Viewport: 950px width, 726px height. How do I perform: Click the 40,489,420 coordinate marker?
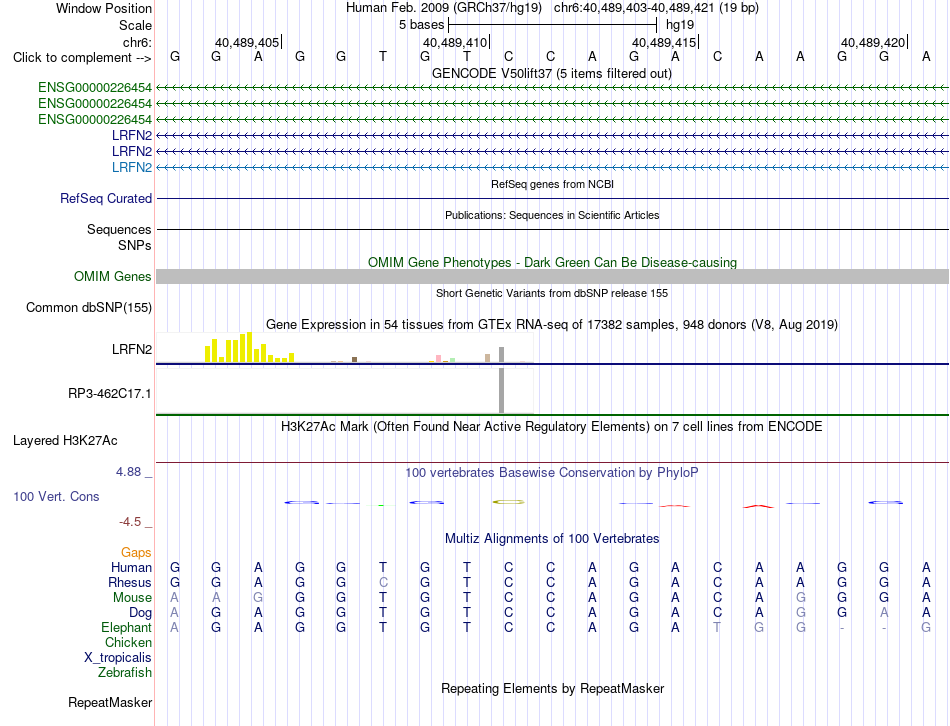pos(874,42)
